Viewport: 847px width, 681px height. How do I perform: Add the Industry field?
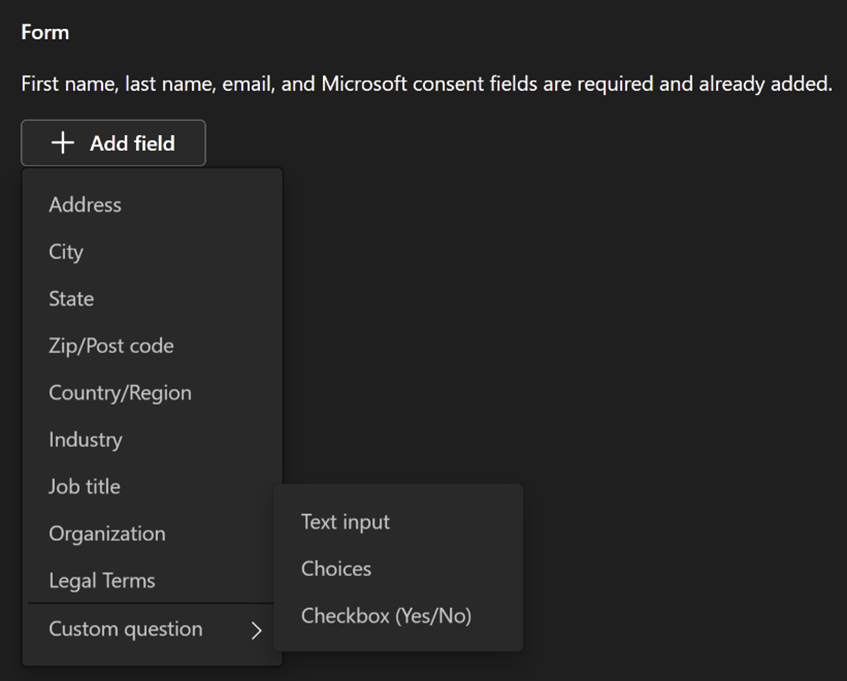coord(85,440)
